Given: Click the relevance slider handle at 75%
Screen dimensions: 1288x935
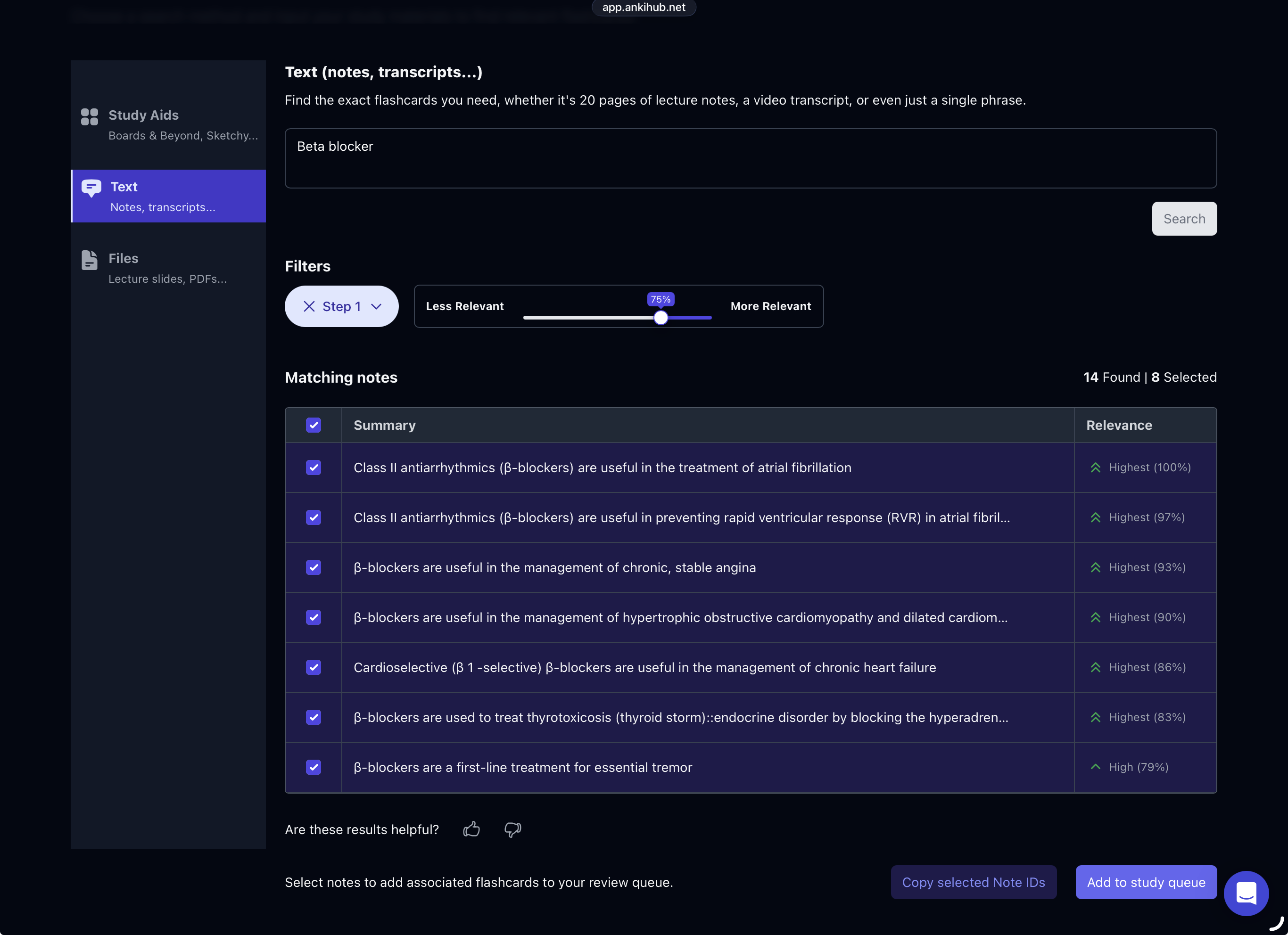Looking at the screenshot, I should click(x=661, y=317).
